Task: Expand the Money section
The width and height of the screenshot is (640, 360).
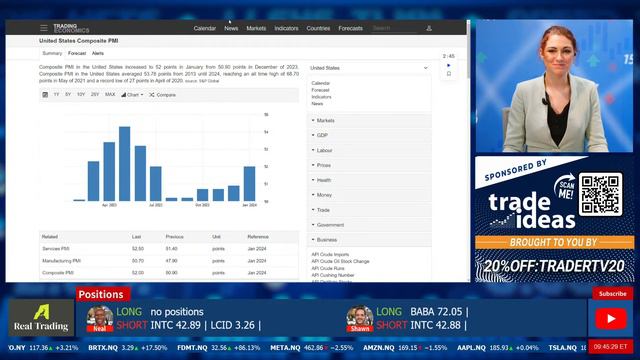Action: [x=369, y=195]
